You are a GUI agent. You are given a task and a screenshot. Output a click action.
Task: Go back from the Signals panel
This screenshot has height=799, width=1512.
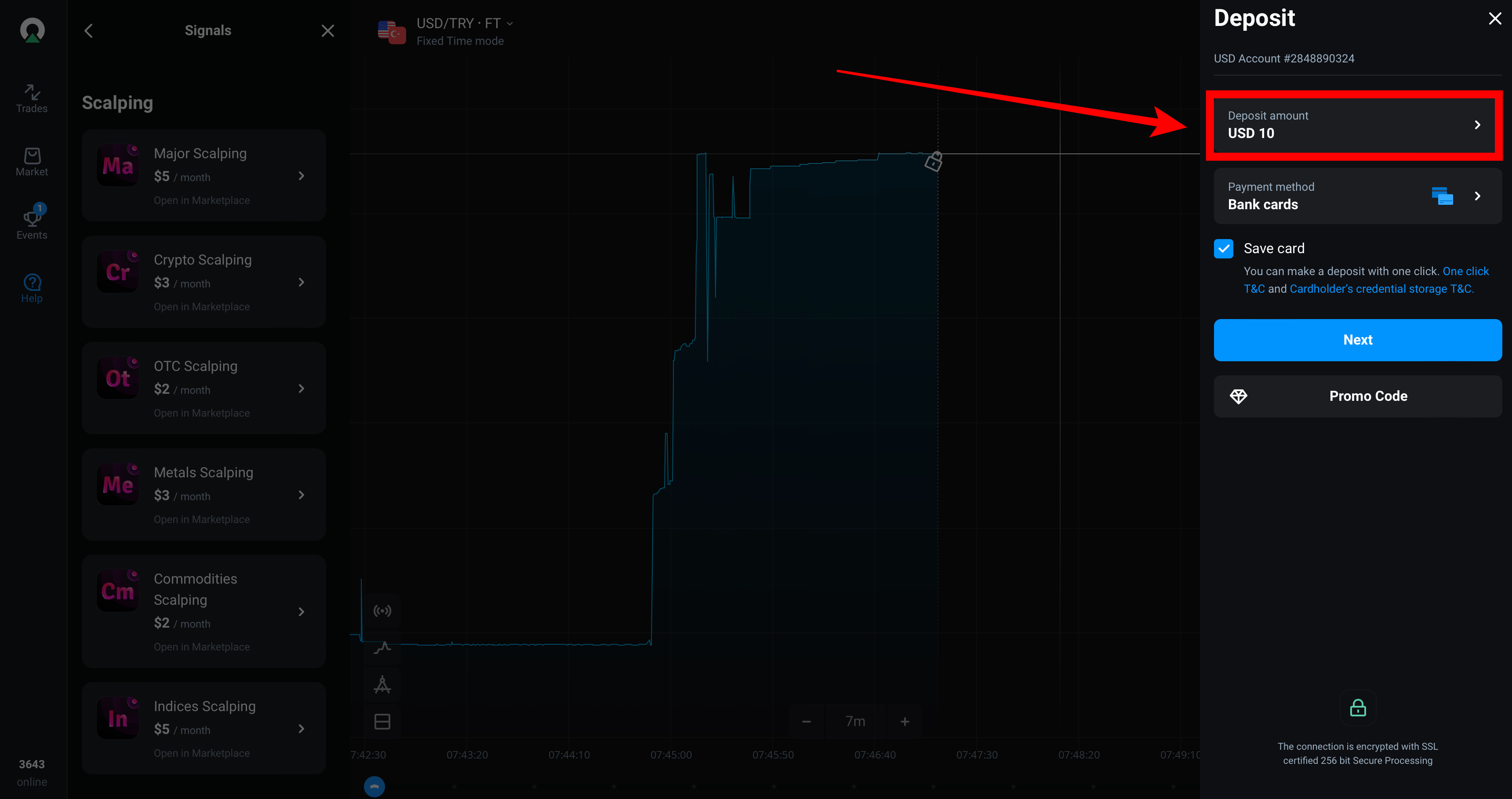click(x=89, y=30)
